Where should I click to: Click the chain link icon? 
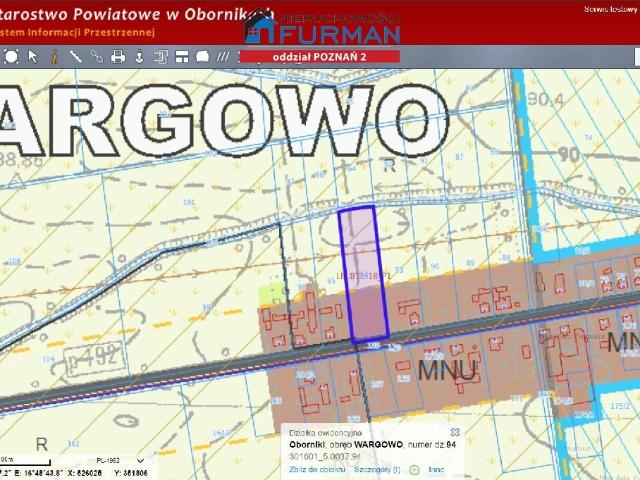click(96, 56)
